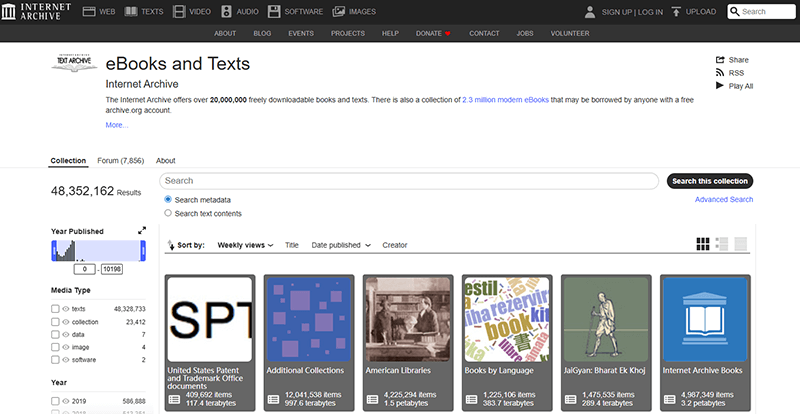Click the magnifier icon in top search

pyautogui.click(x=735, y=11)
